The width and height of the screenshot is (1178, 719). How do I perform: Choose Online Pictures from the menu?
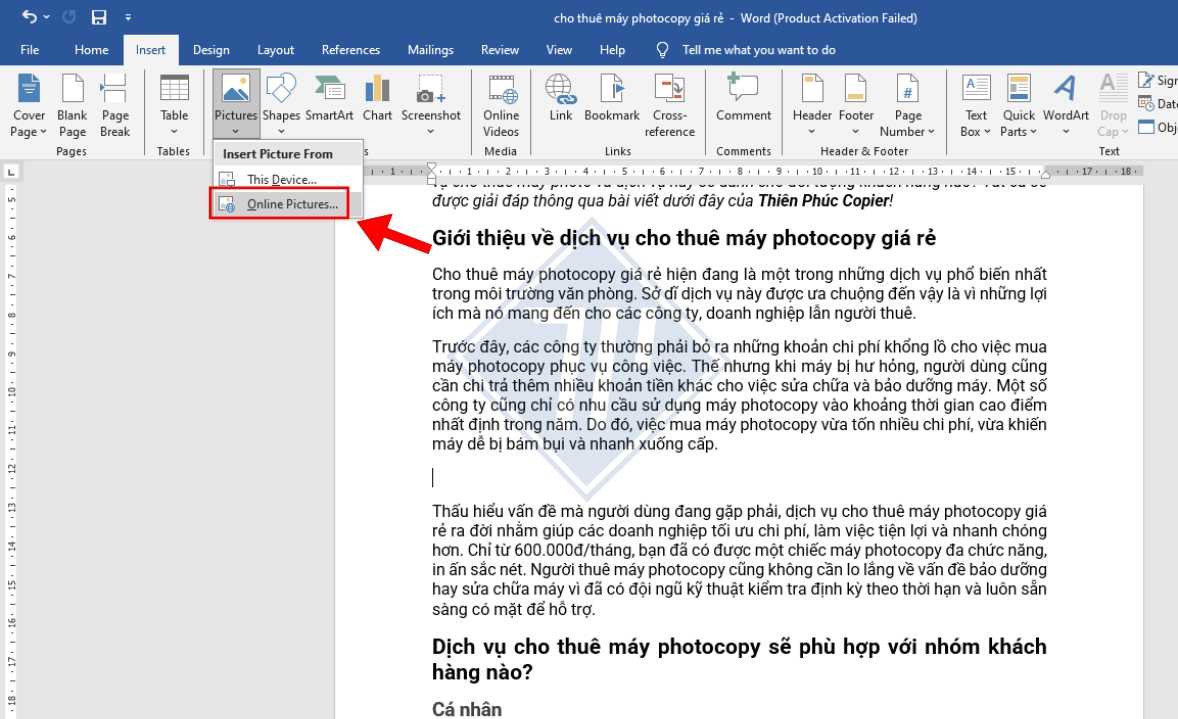pyautogui.click(x=291, y=205)
